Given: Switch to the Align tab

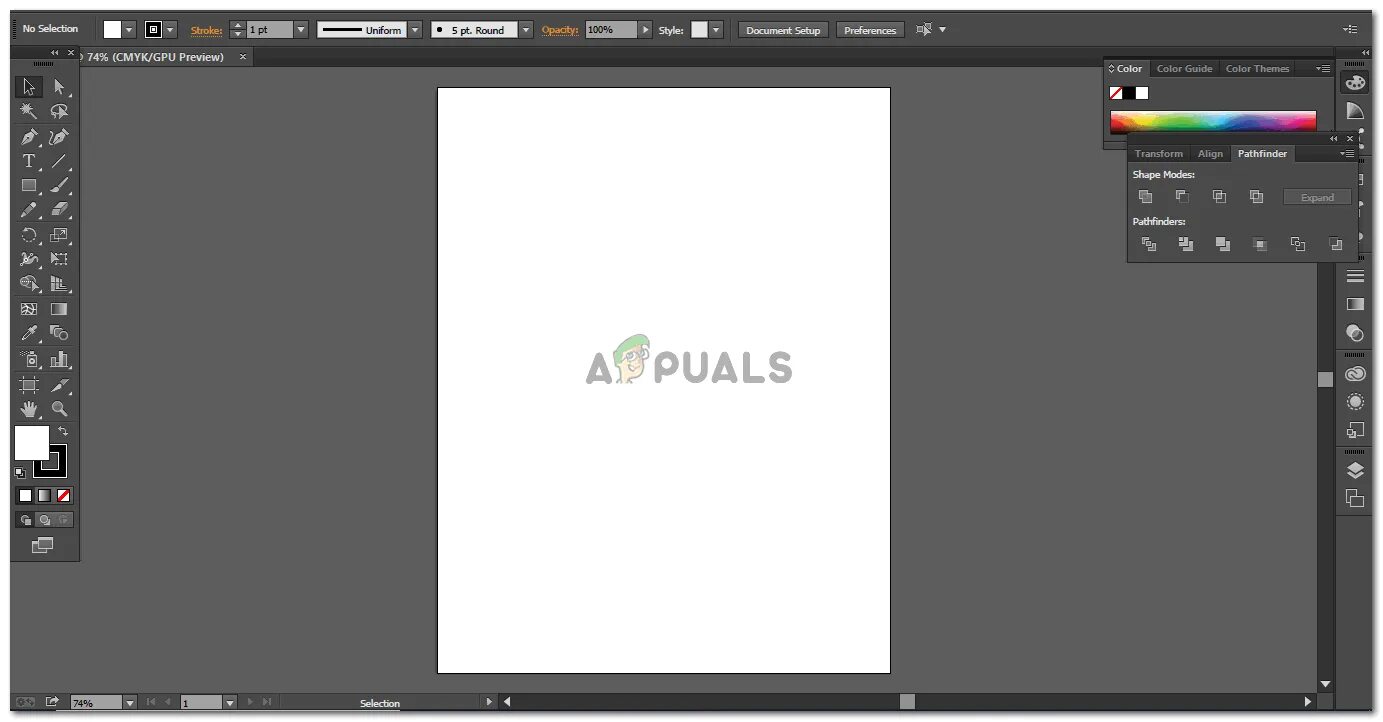Looking at the screenshot, I should pyautogui.click(x=1210, y=154).
